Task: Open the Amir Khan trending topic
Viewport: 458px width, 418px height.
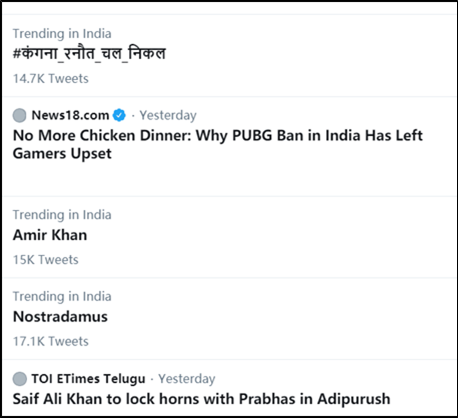Action: pyautogui.click(x=50, y=235)
